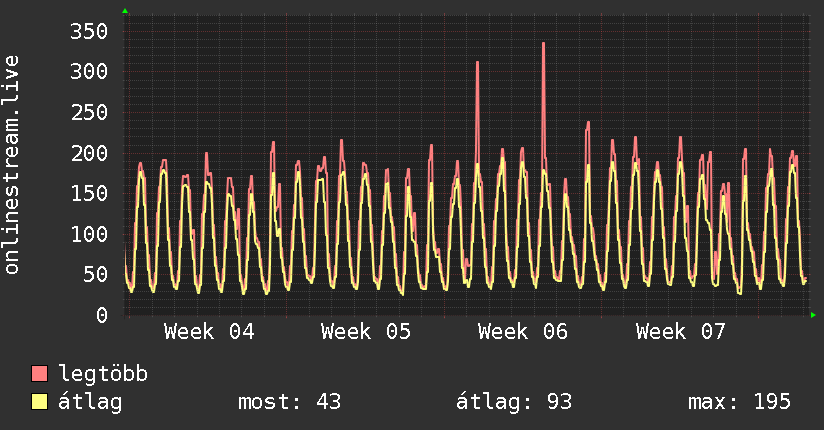Click the Week 05 axis label
The width and height of the screenshot is (824, 430).
click(x=366, y=332)
